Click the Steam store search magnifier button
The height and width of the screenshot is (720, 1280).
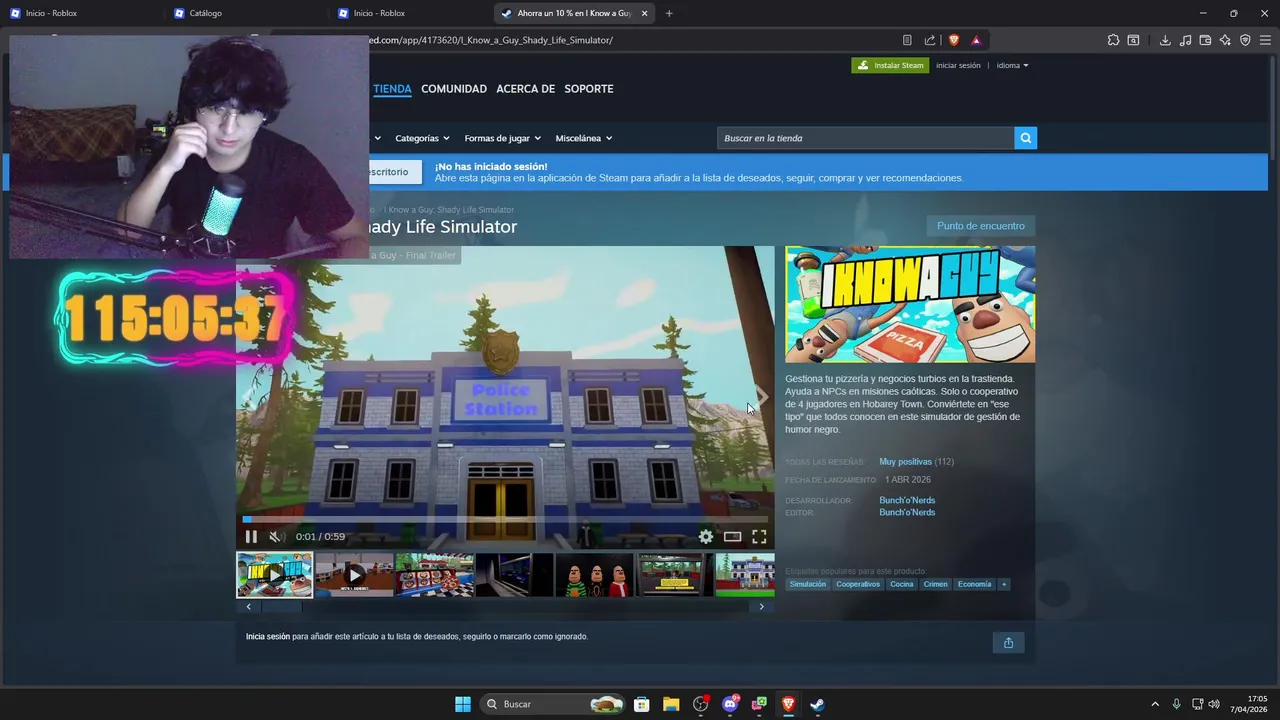[x=1025, y=138]
